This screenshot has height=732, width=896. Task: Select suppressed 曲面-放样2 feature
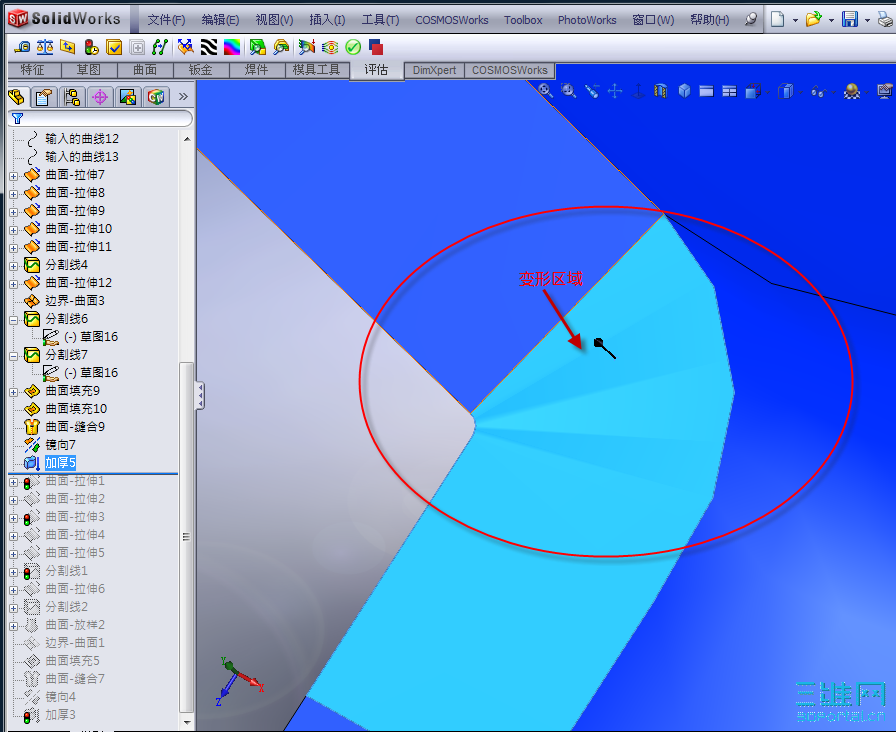[75, 625]
